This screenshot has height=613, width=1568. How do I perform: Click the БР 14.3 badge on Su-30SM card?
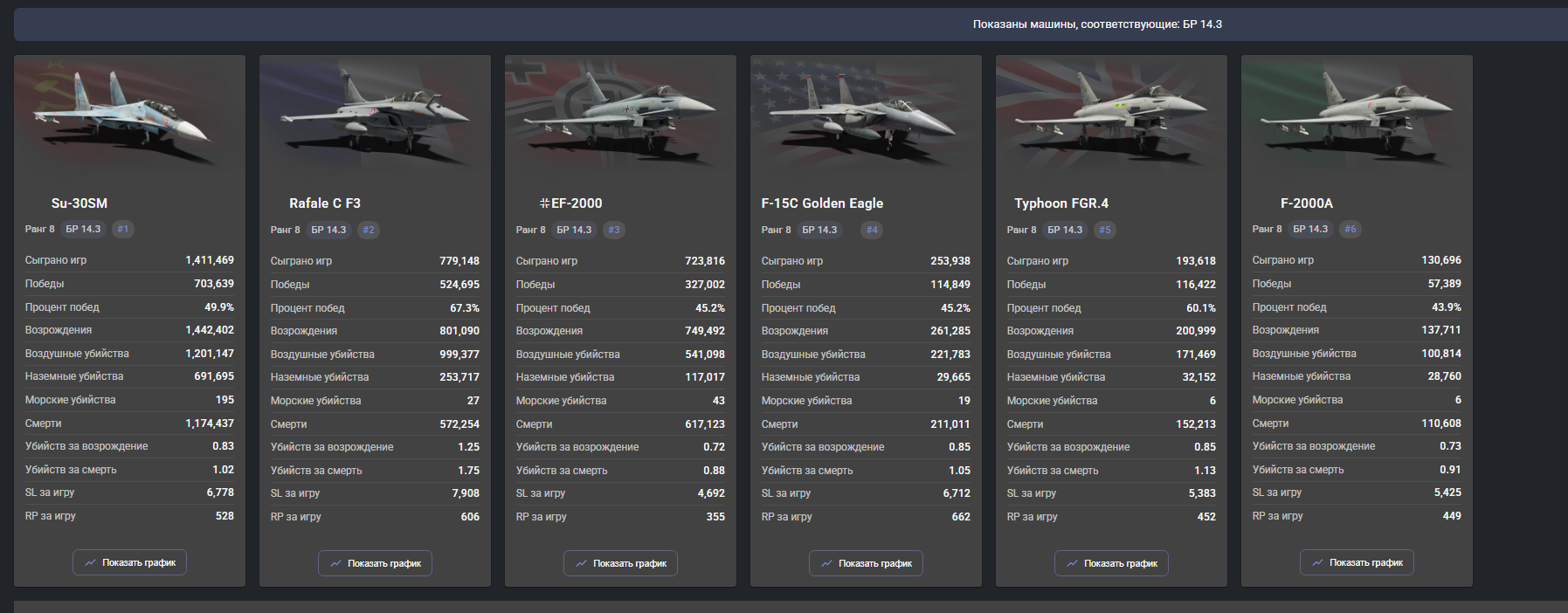pyautogui.click(x=84, y=230)
